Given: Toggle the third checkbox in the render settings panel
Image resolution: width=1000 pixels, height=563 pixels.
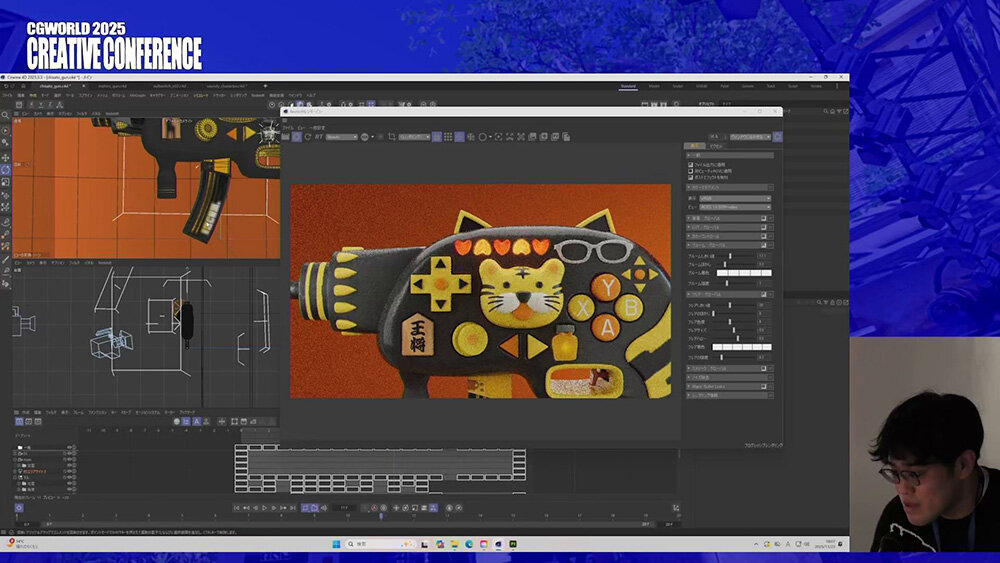Looking at the screenshot, I should point(690,177).
